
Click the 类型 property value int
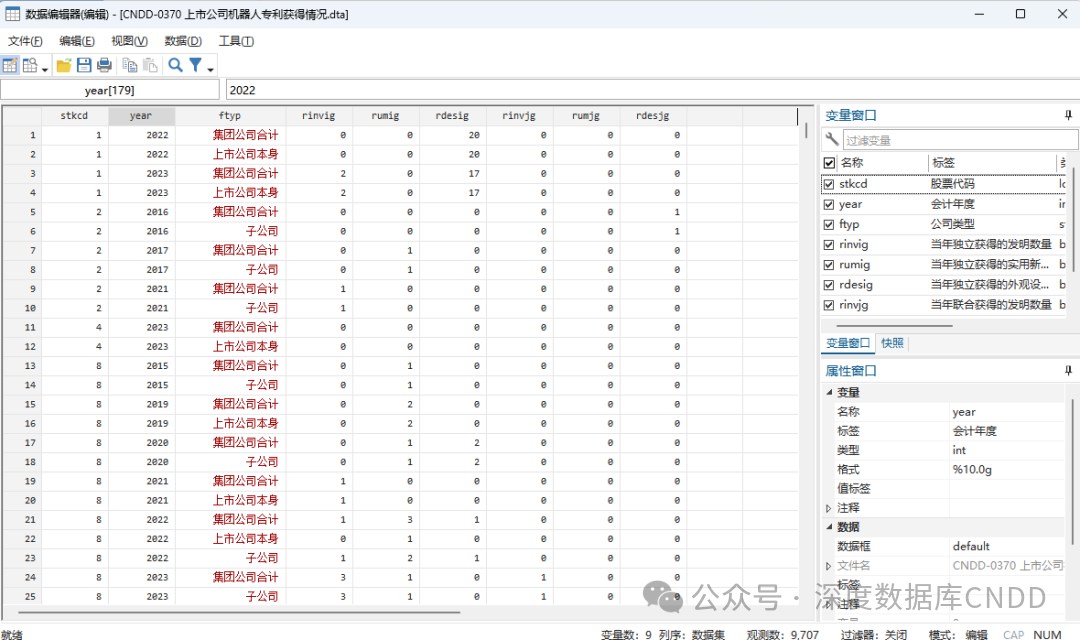1008,451
